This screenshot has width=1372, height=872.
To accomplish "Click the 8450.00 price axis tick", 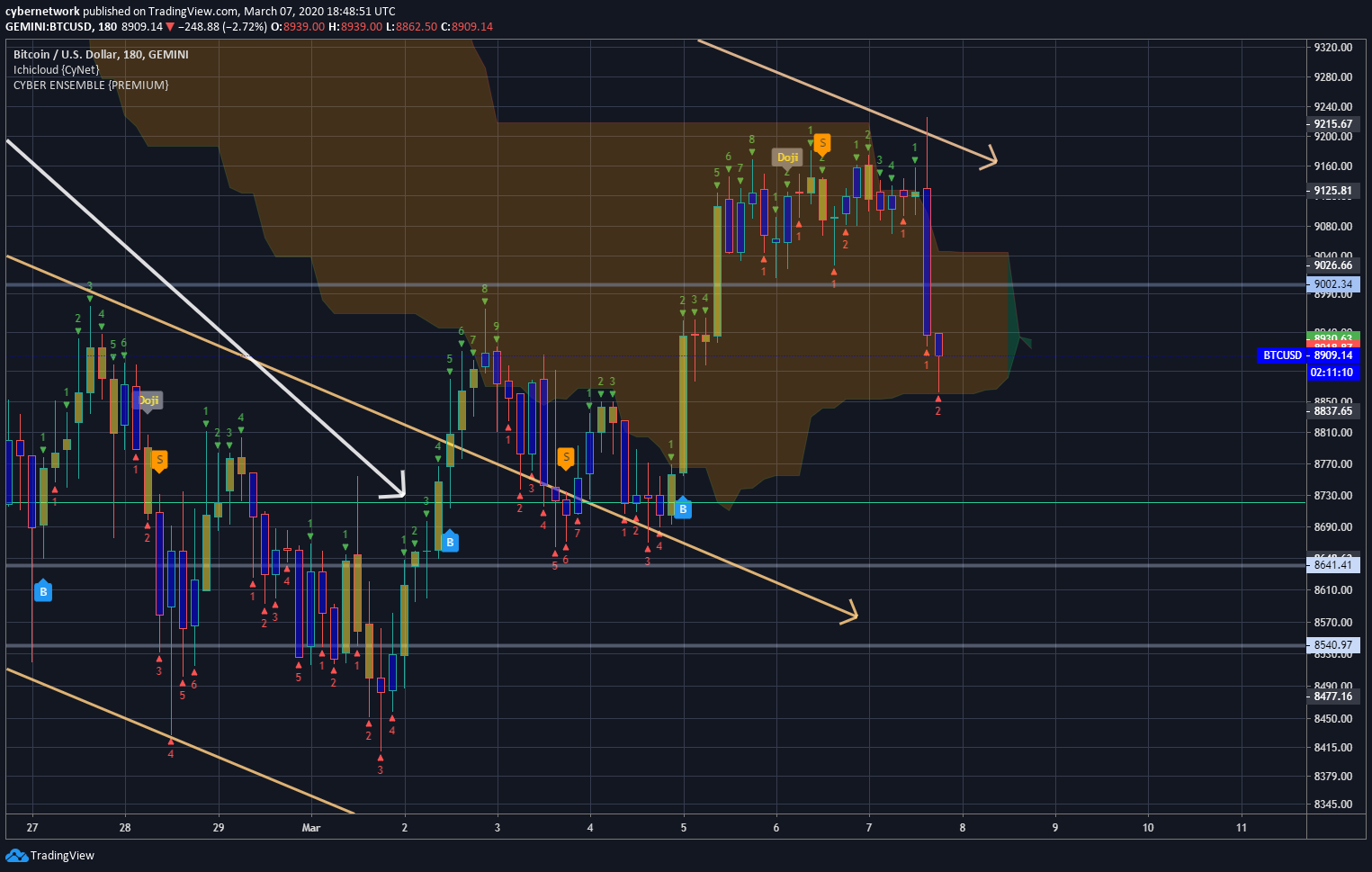I will [x=1332, y=719].
